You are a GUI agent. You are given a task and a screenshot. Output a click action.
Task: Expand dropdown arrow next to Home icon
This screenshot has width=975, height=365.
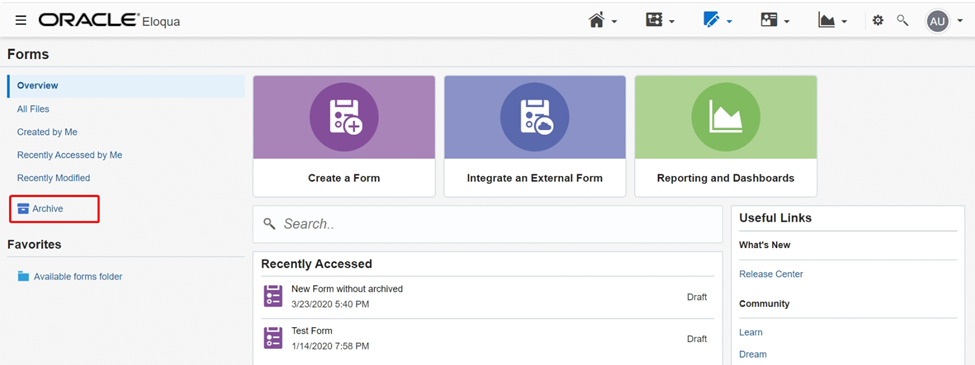614,22
